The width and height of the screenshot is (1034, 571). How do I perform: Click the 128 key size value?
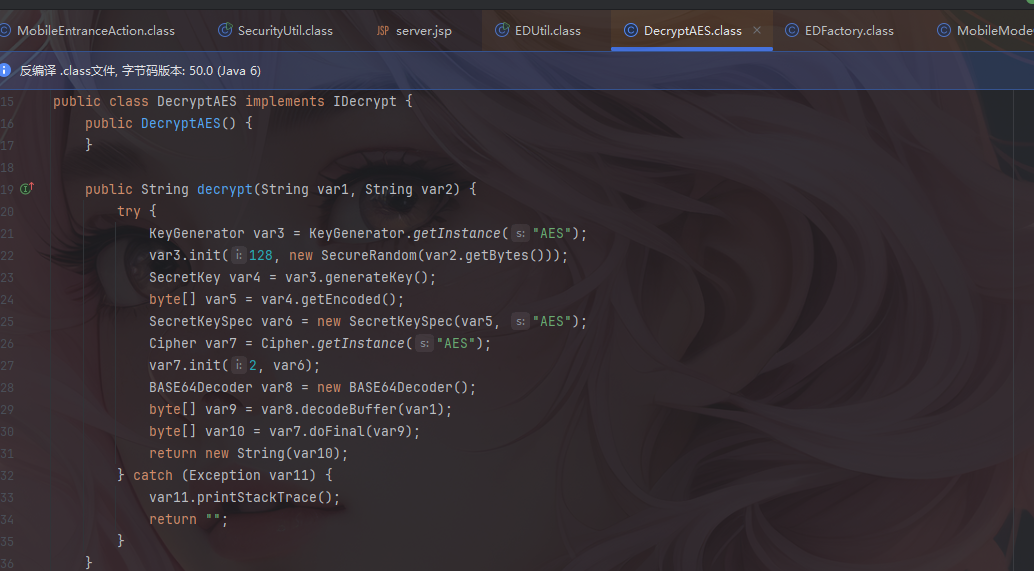(x=260, y=255)
